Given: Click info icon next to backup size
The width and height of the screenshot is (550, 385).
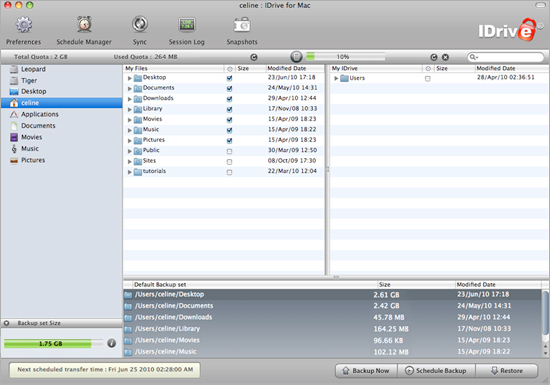Looking at the screenshot, I should coord(112,343).
